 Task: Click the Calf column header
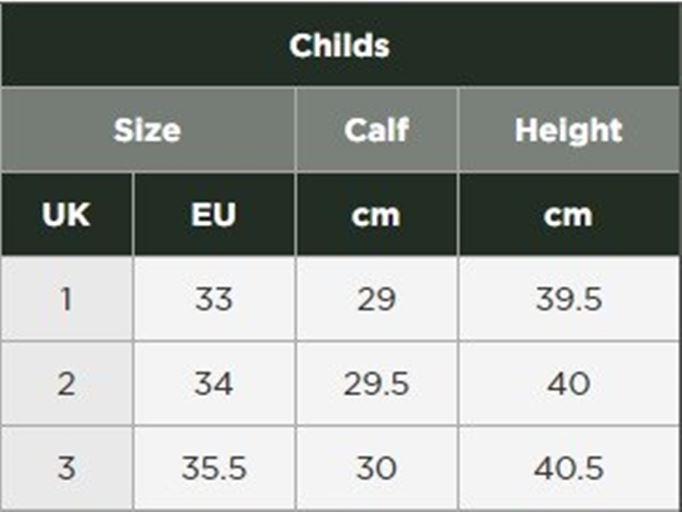[x=377, y=130]
